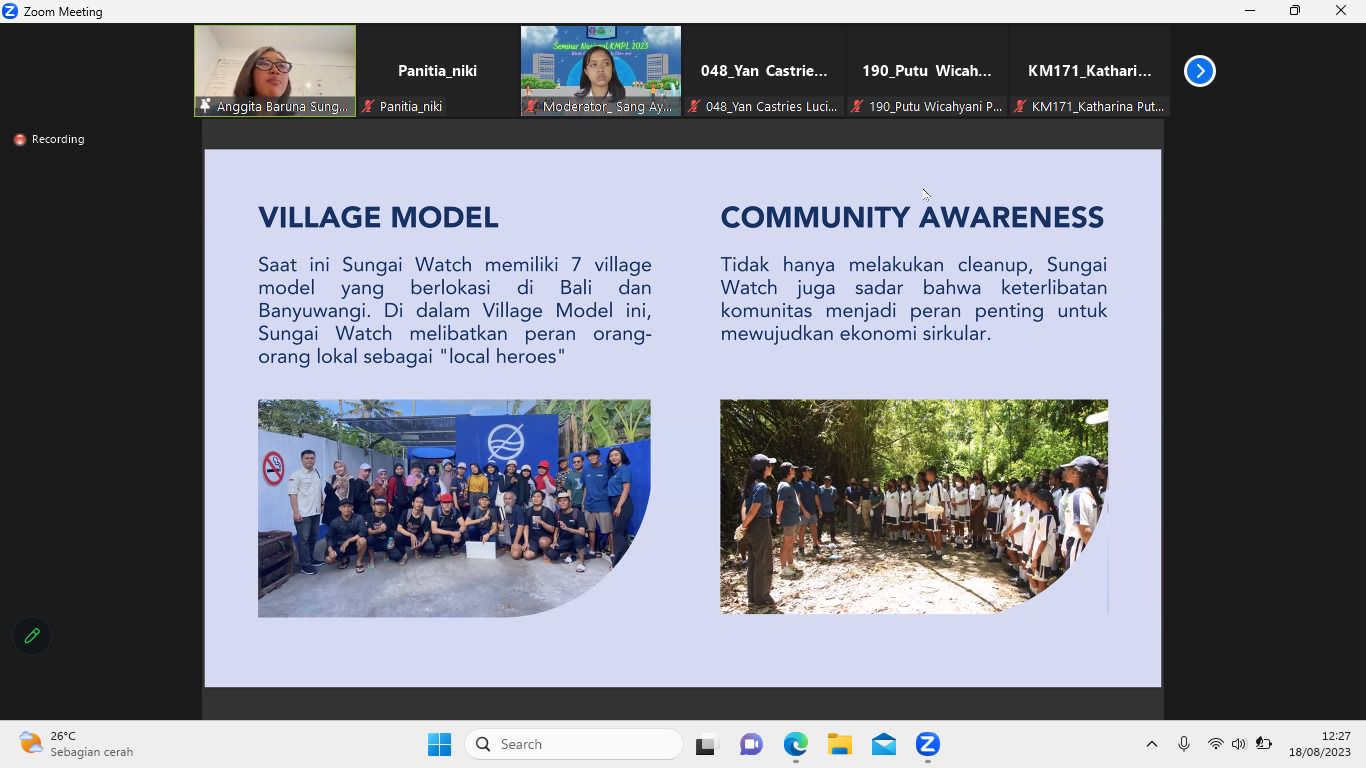This screenshot has height=768, width=1366.
Task: Click muted mic icon of Panitia_niki
Action: [x=369, y=106]
